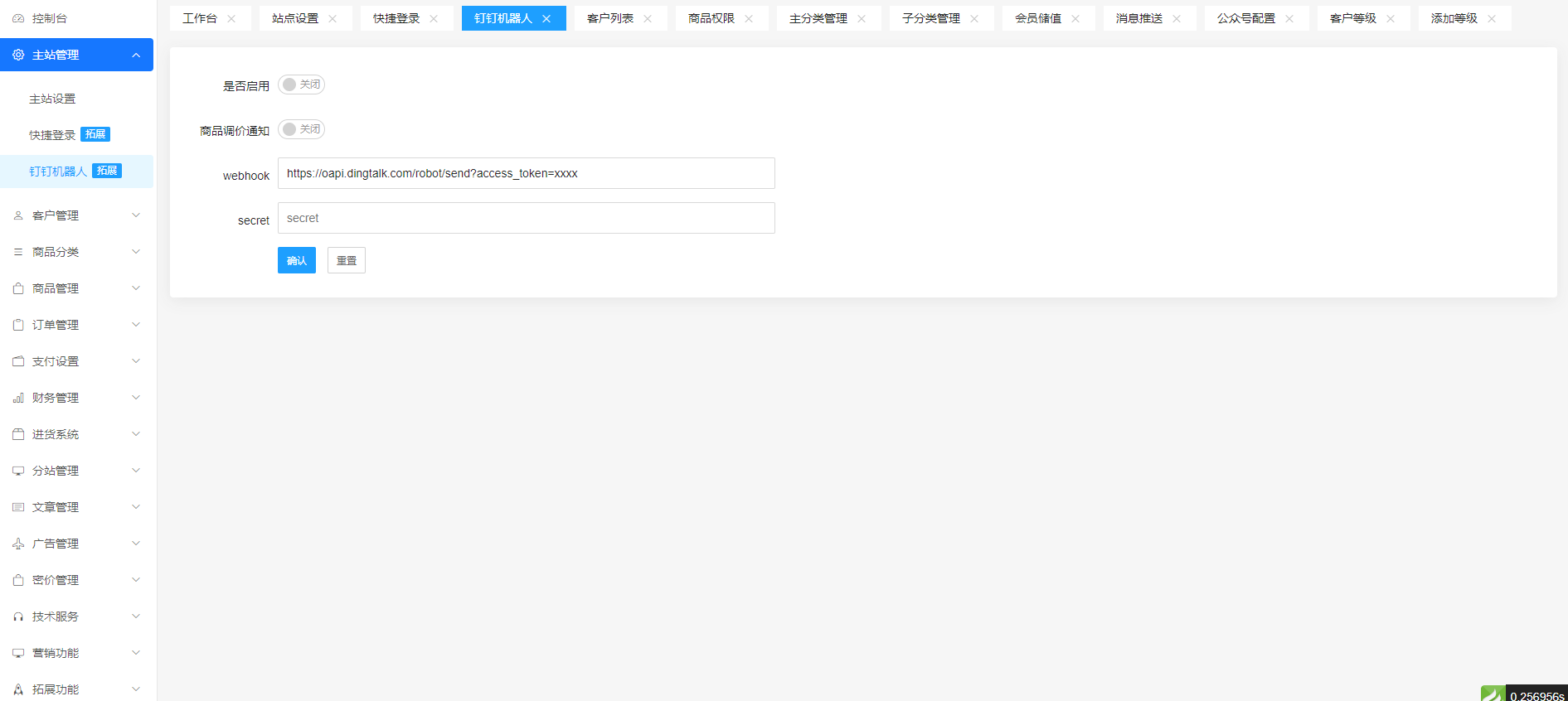Close the 客户列表 tab
The image size is (1568, 701).
(648, 18)
